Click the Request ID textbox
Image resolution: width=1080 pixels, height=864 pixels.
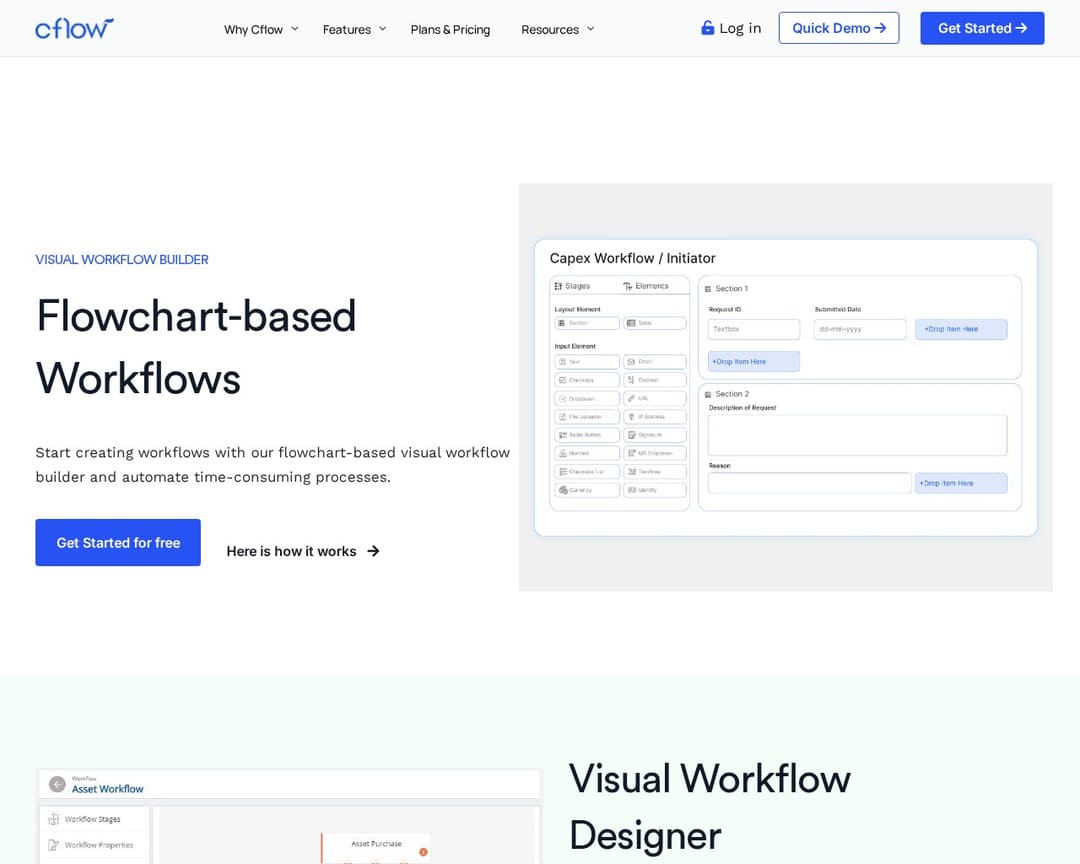pyautogui.click(x=754, y=329)
